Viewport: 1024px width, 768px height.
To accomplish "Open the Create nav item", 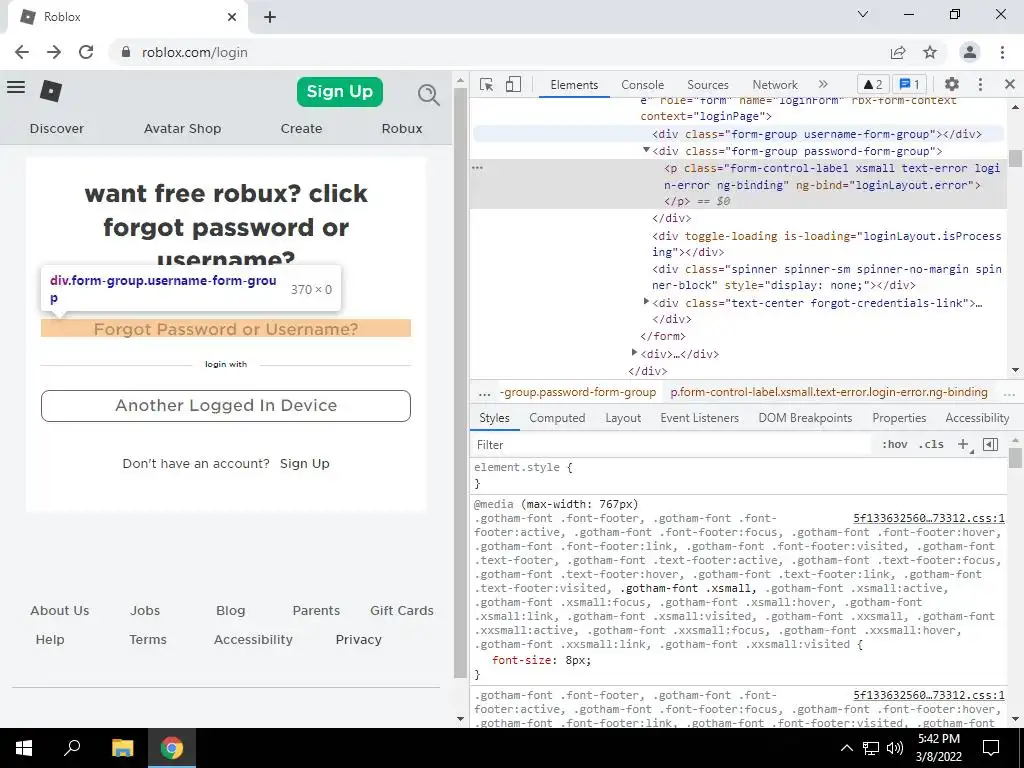I will 301,129.
